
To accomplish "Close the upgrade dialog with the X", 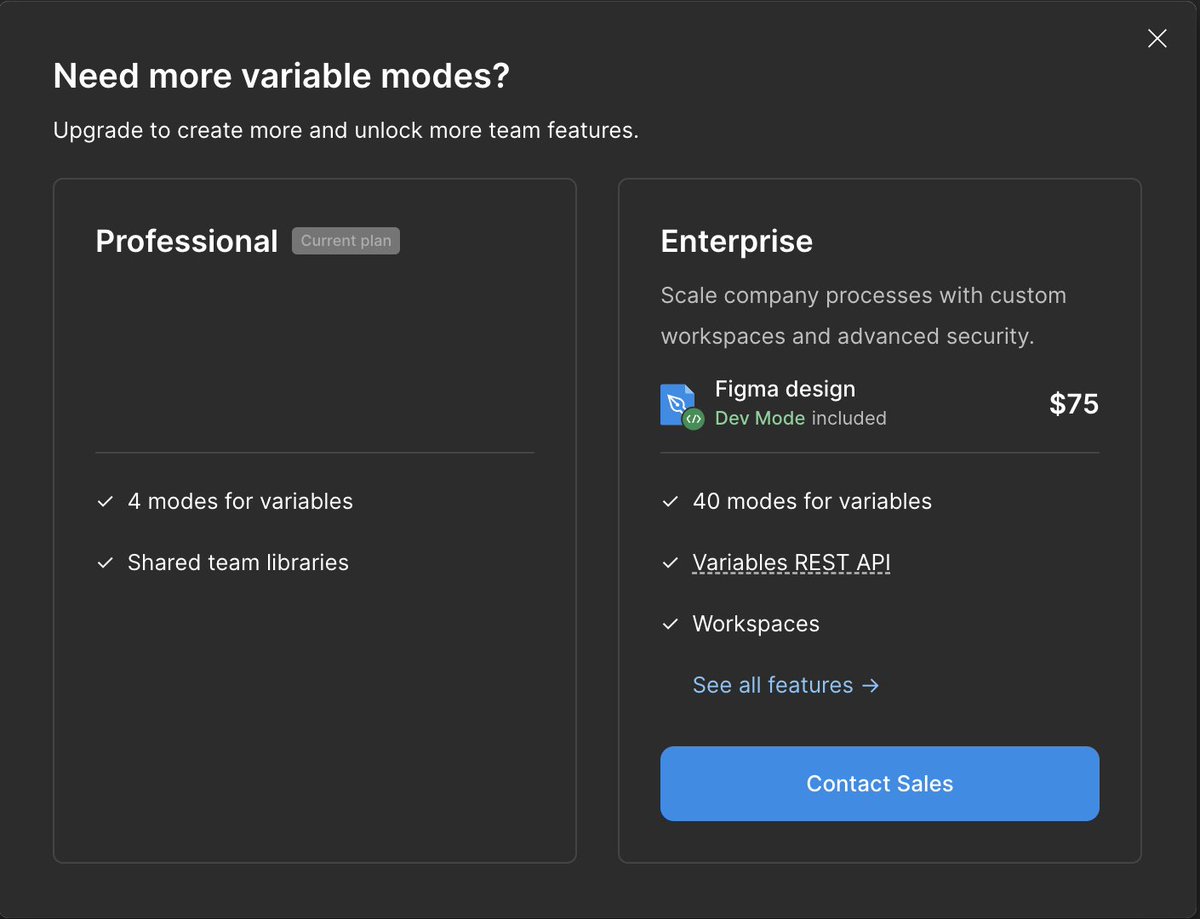I will [x=1157, y=39].
